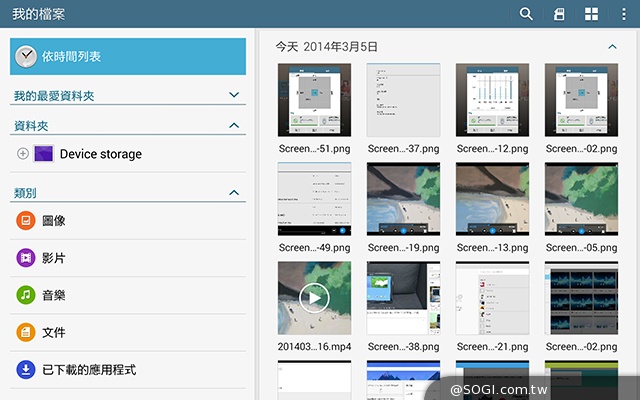Open the three-dot overflow menu
This screenshot has width=640, height=400.
point(622,14)
